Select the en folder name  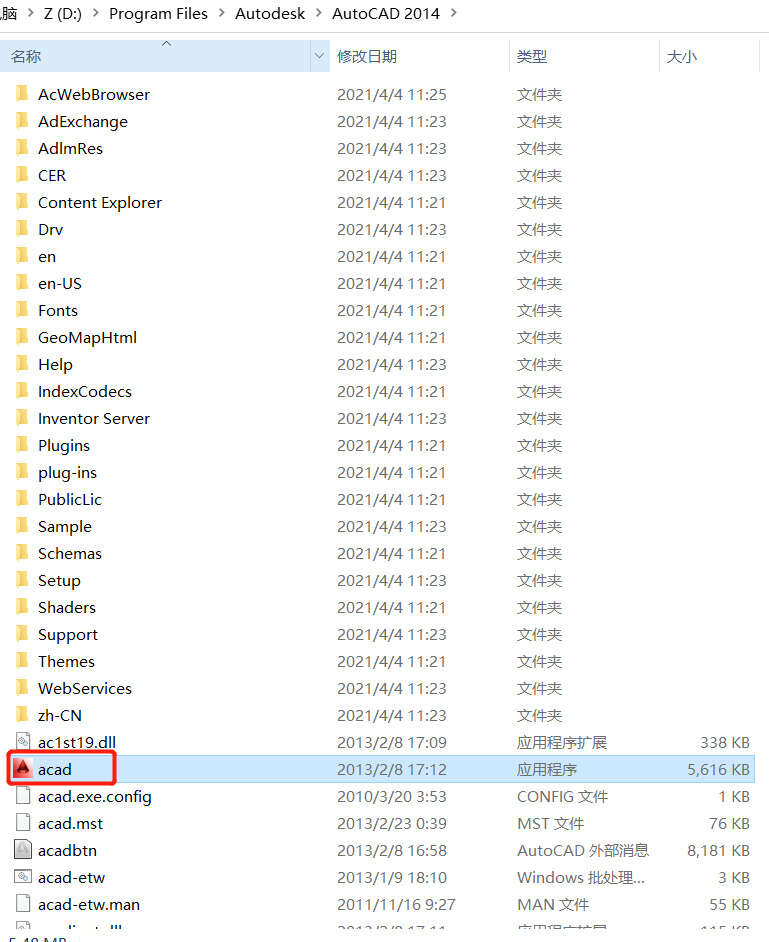47,257
